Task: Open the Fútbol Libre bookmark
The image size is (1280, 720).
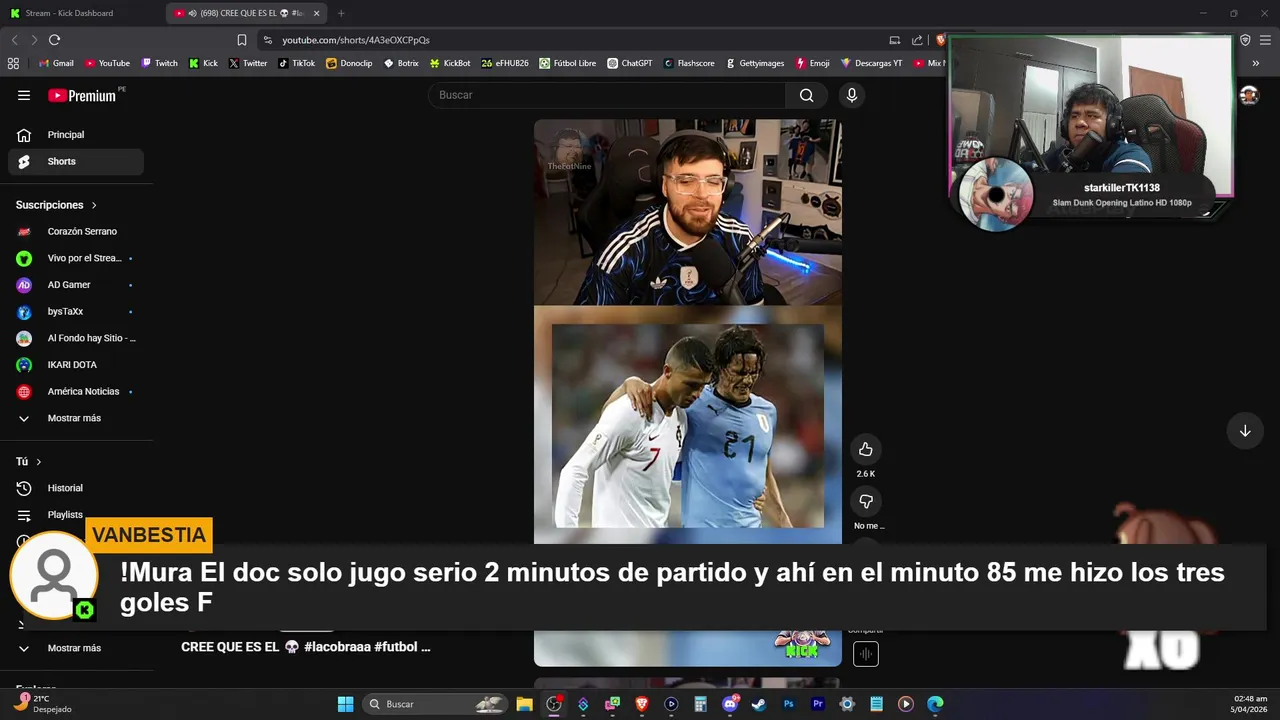Action: [567, 63]
